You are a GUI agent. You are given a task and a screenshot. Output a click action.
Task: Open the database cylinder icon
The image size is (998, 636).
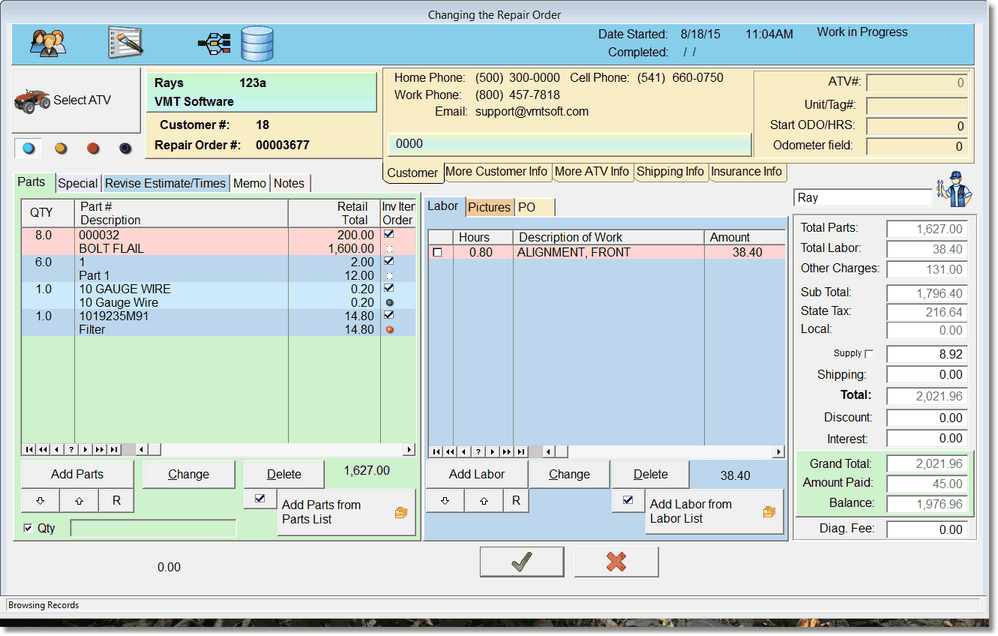click(257, 43)
